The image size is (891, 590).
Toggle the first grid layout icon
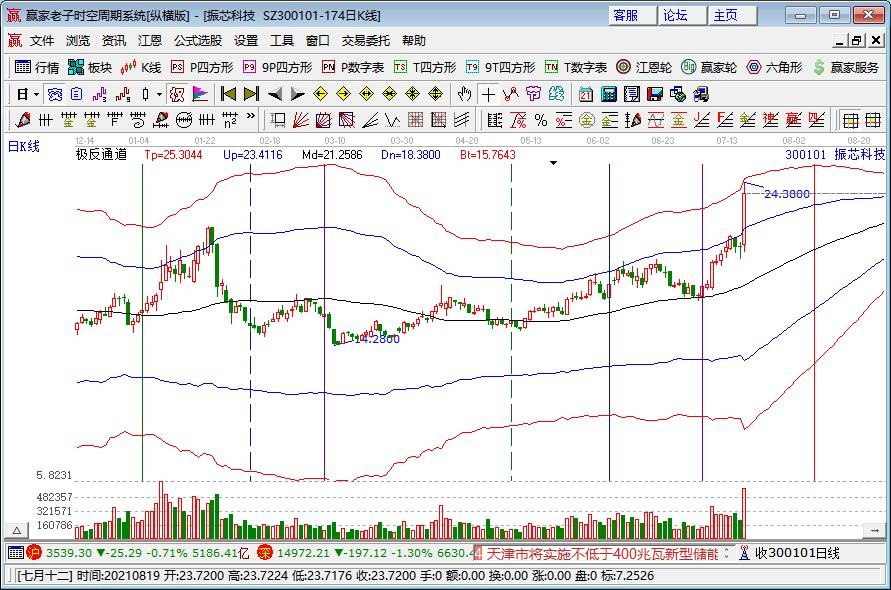[850, 120]
